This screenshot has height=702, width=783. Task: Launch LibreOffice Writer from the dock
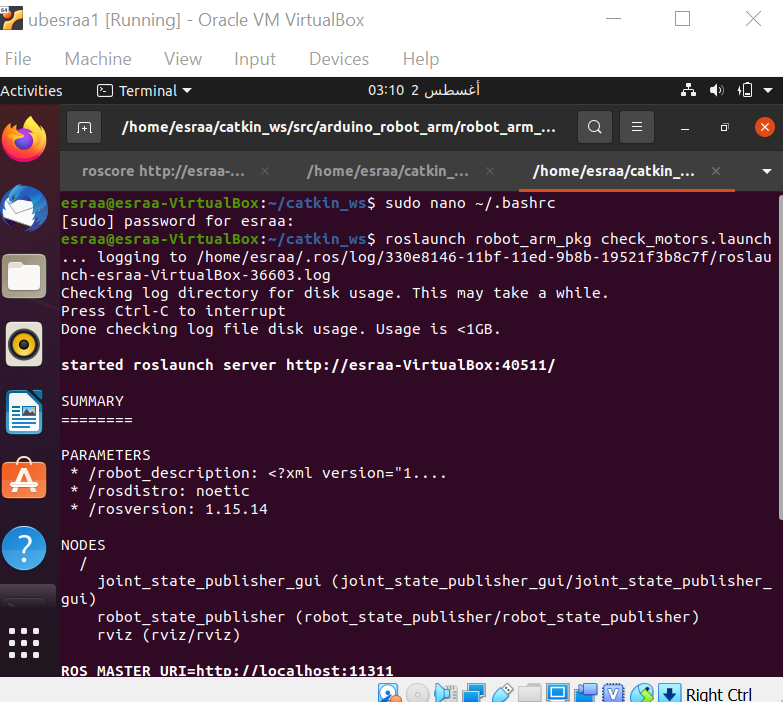(24, 412)
